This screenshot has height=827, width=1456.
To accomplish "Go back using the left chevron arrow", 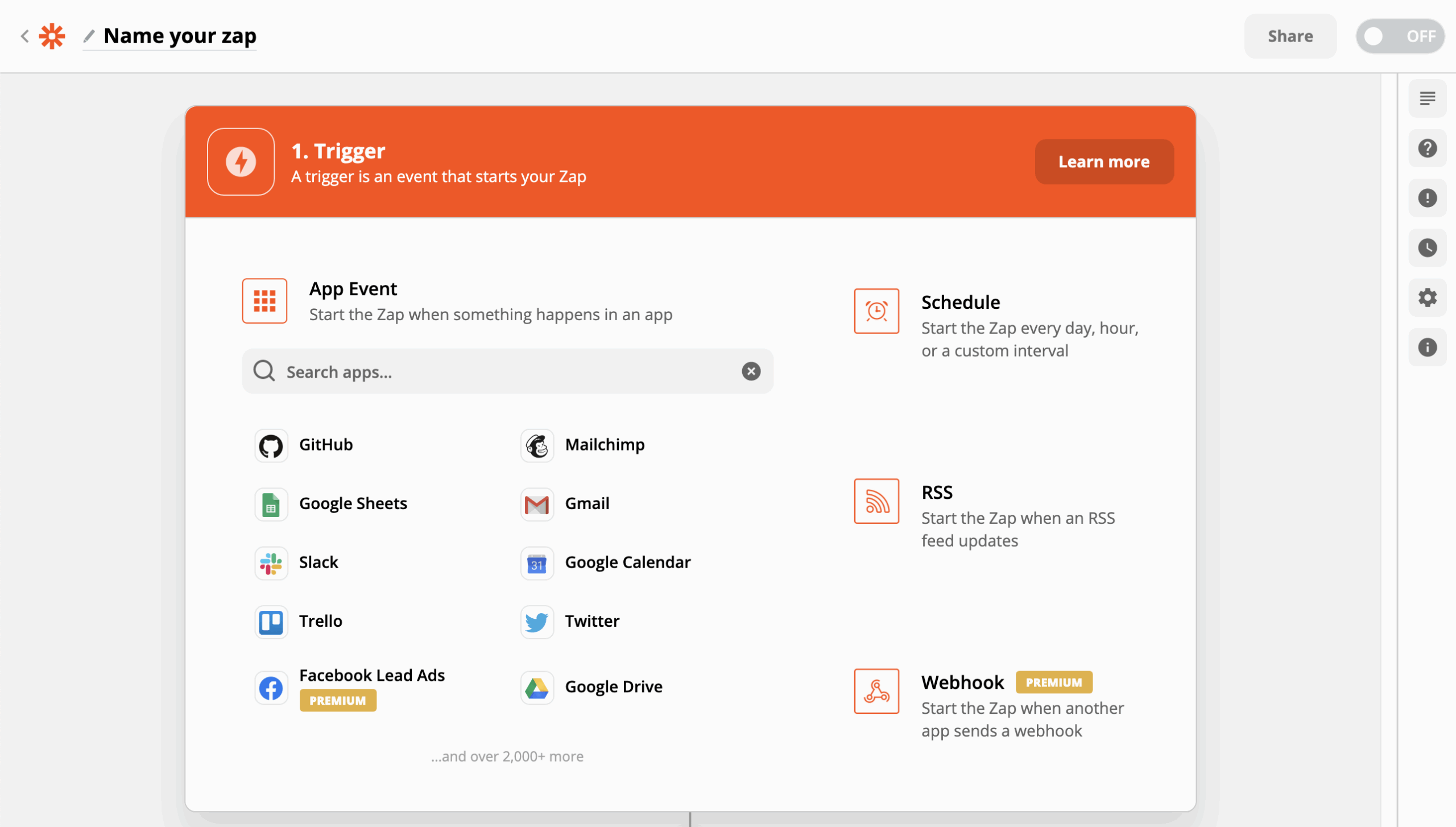I will 24,36.
